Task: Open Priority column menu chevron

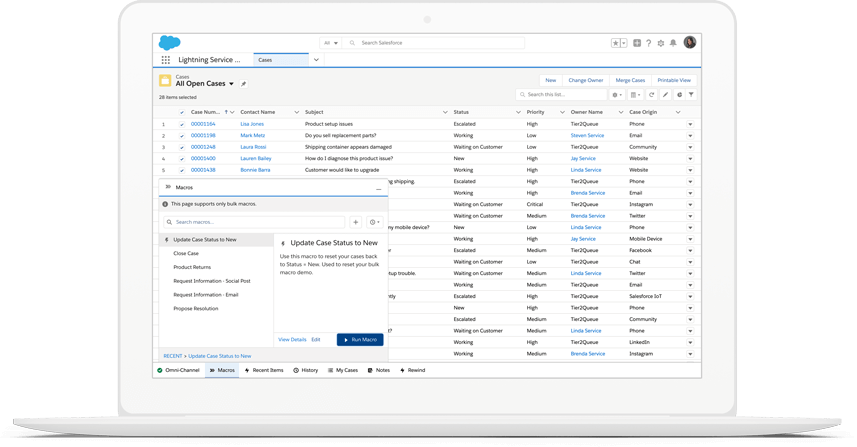Action: click(562, 113)
